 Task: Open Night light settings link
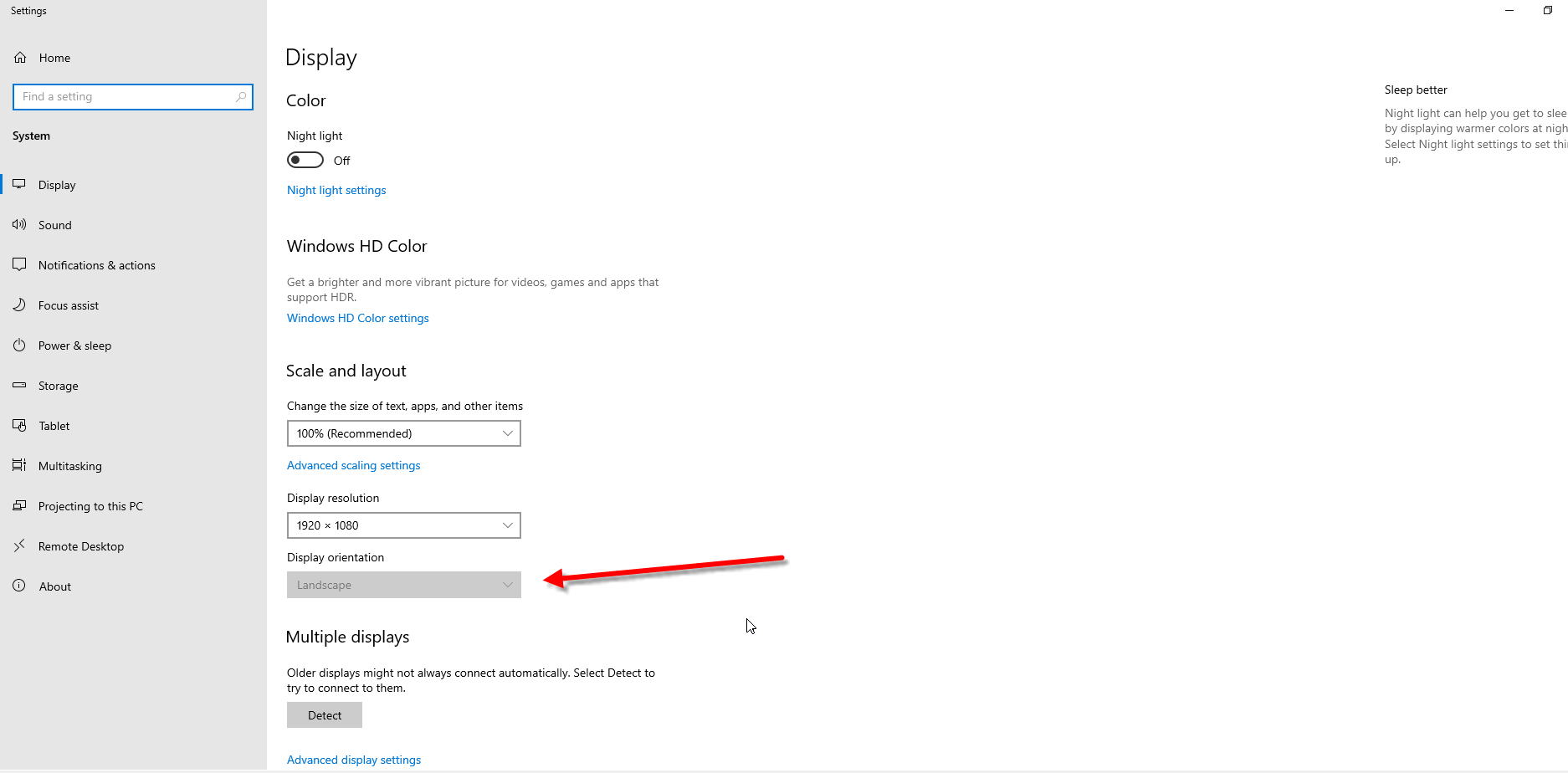pyautogui.click(x=336, y=190)
